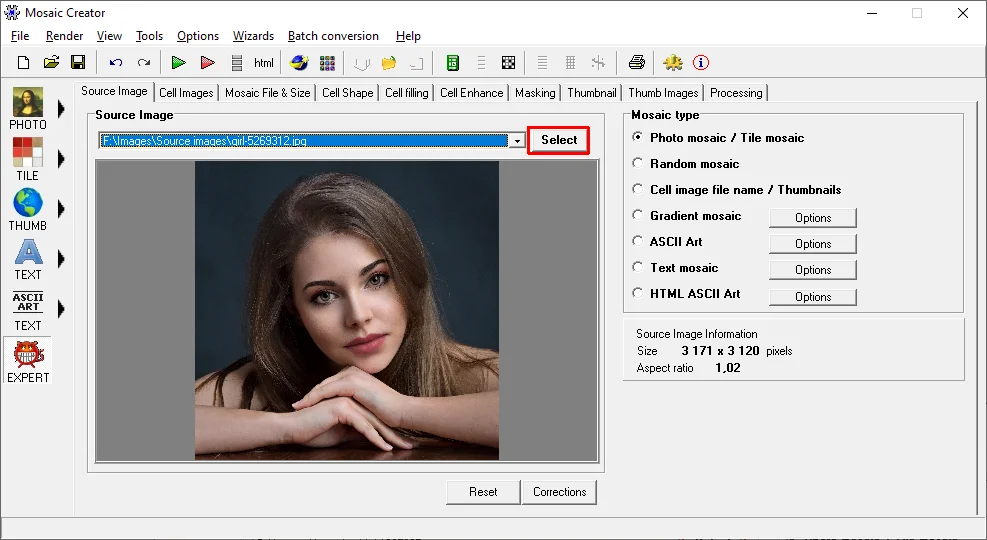This screenshot has height=540, width=987.
Task: Click the globe browser icon in toolbar
Action: click(299, 62)
